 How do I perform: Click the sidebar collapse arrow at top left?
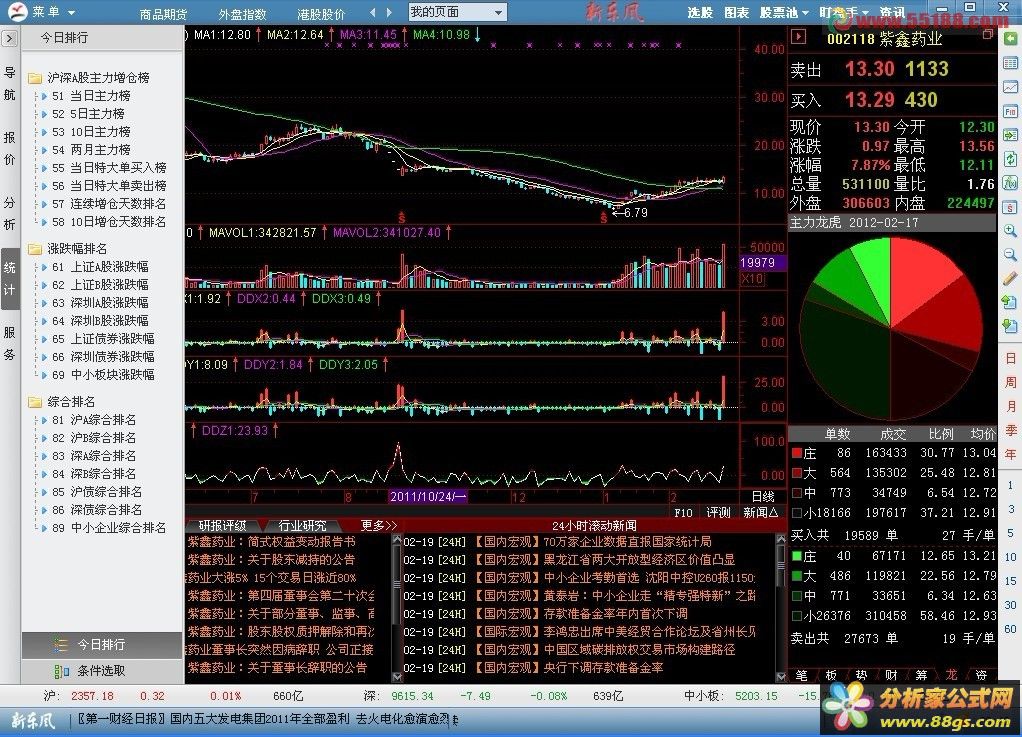(9, 39)
